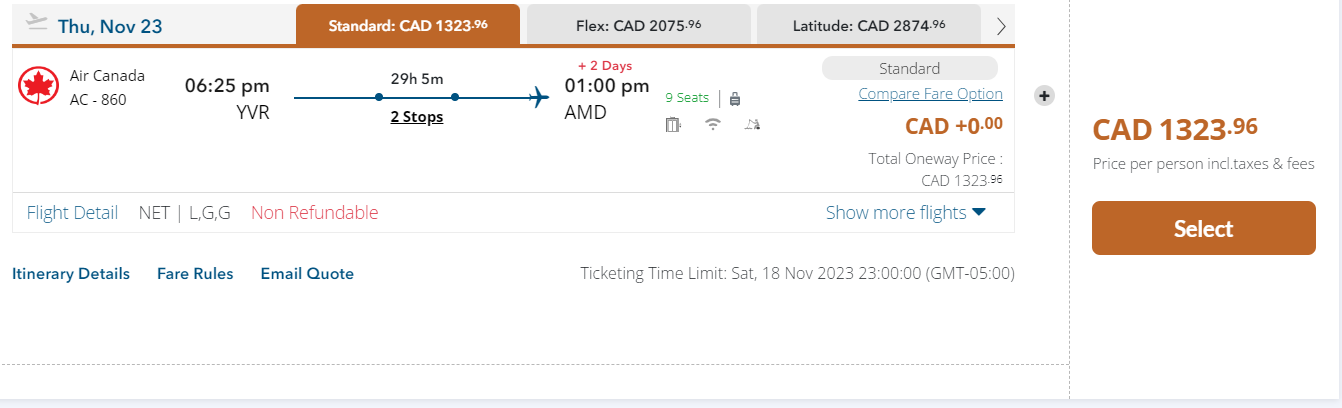The height and width of the screenshot is (408, 1342).
Task: Click the plus icon beside fare
Action: [x=1044, y=96]
